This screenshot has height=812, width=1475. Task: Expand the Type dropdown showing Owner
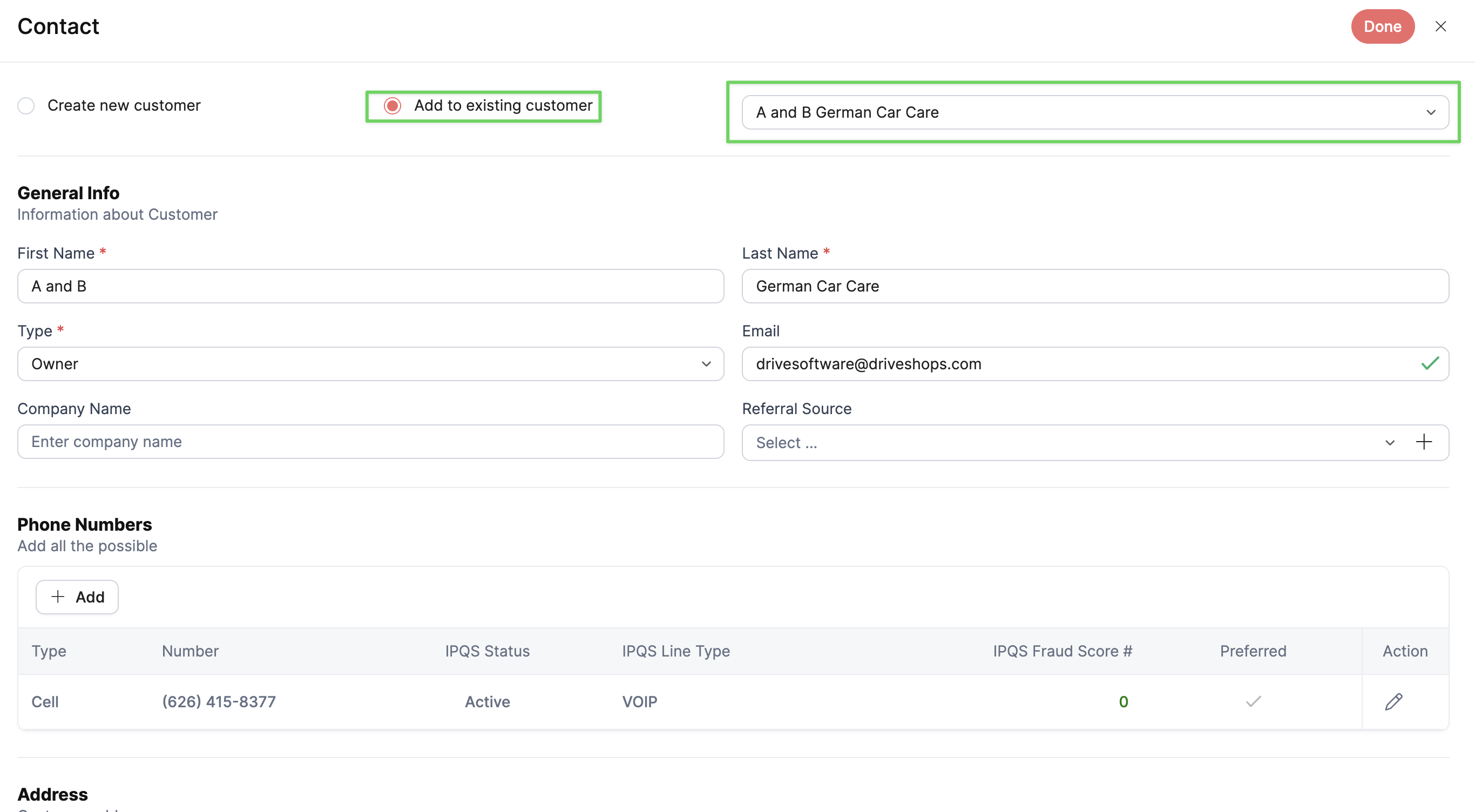[x=370, y=364]
